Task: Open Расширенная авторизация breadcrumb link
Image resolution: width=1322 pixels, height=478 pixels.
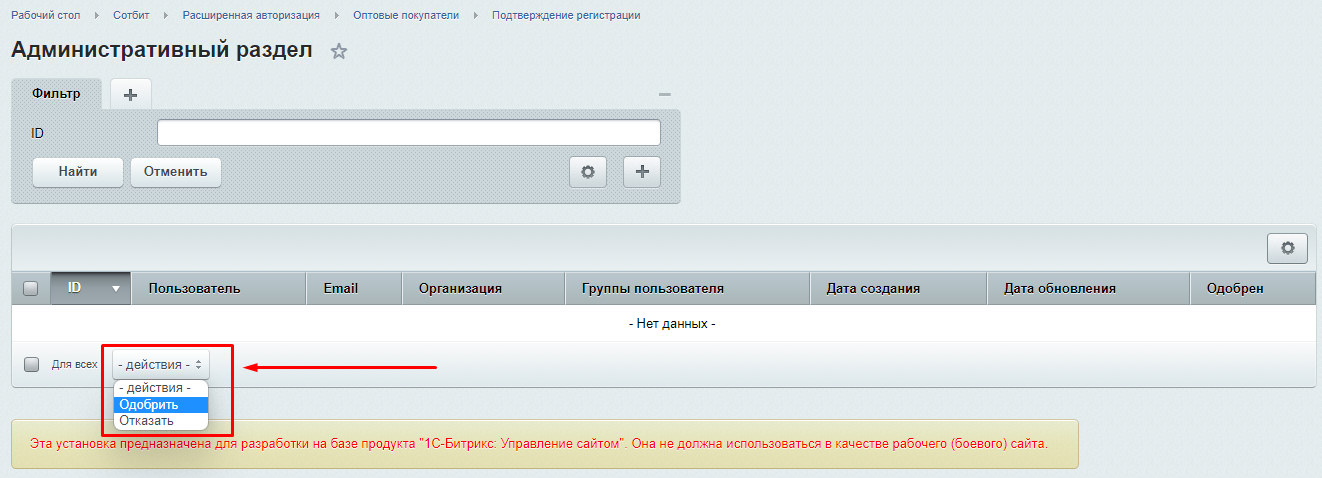Action: pyautogui.click(x=251, y=16)
